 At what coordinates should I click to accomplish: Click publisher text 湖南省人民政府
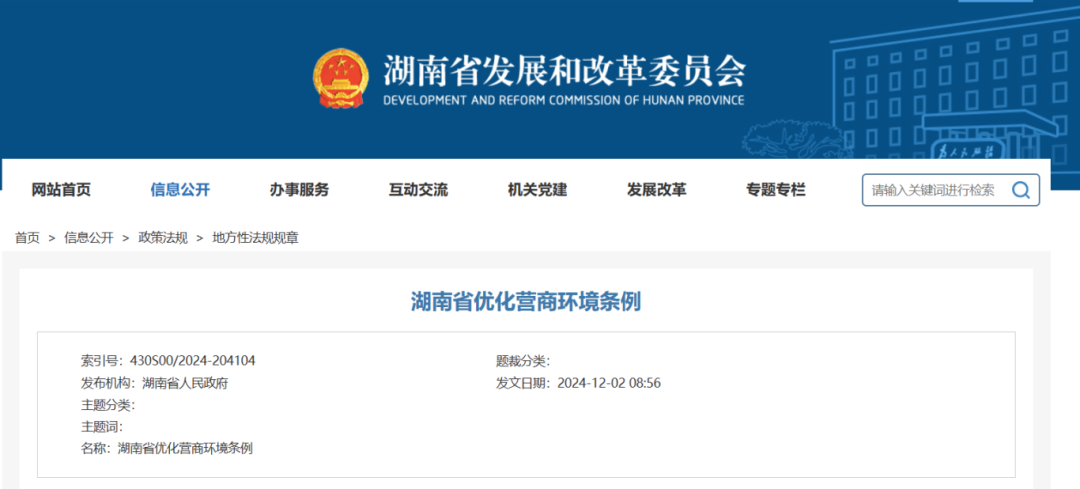click(185, 384)
